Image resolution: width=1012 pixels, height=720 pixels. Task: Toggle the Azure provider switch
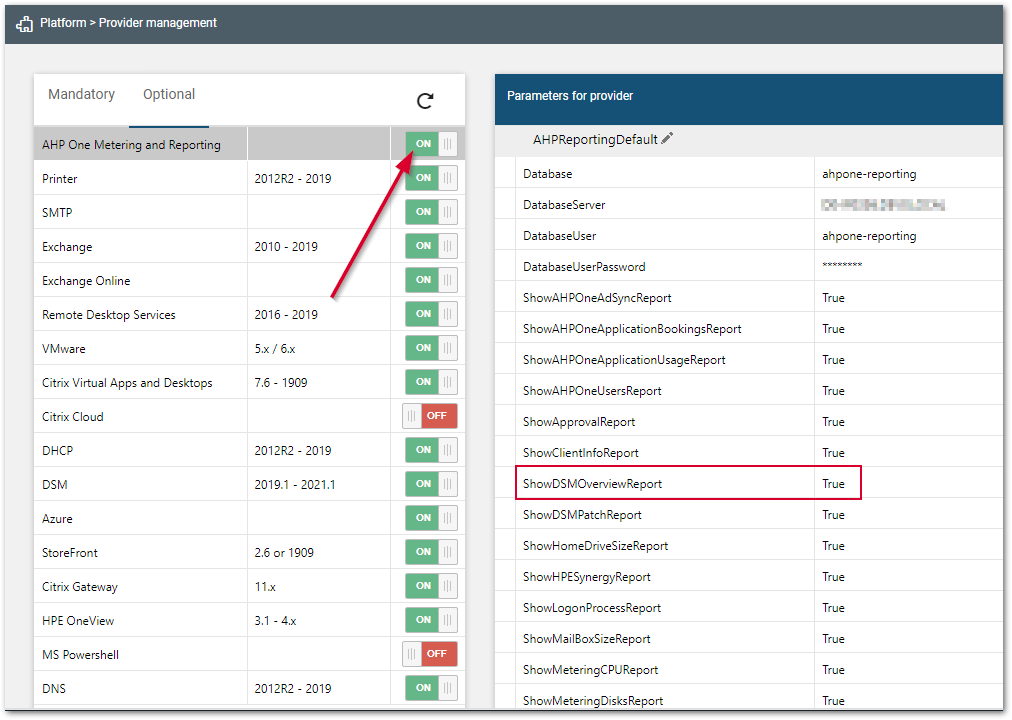431,518
